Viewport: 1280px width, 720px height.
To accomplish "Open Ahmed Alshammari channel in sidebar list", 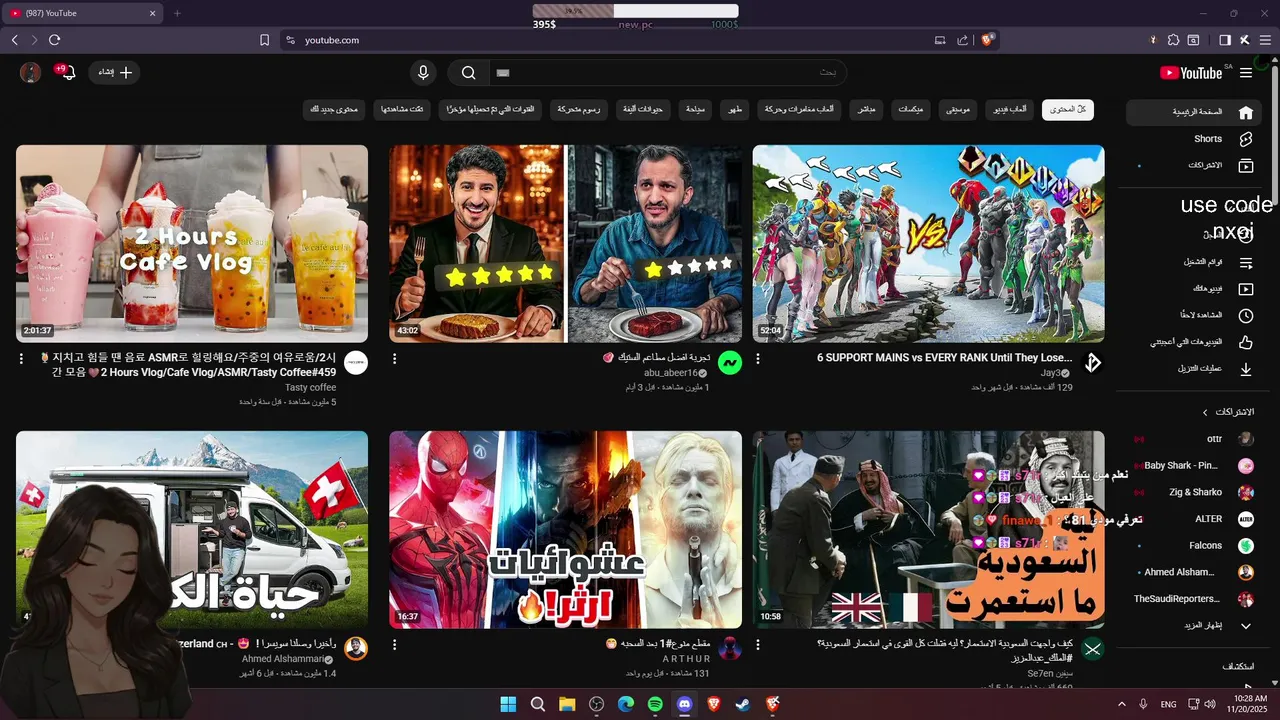I will pos(1195,572).
